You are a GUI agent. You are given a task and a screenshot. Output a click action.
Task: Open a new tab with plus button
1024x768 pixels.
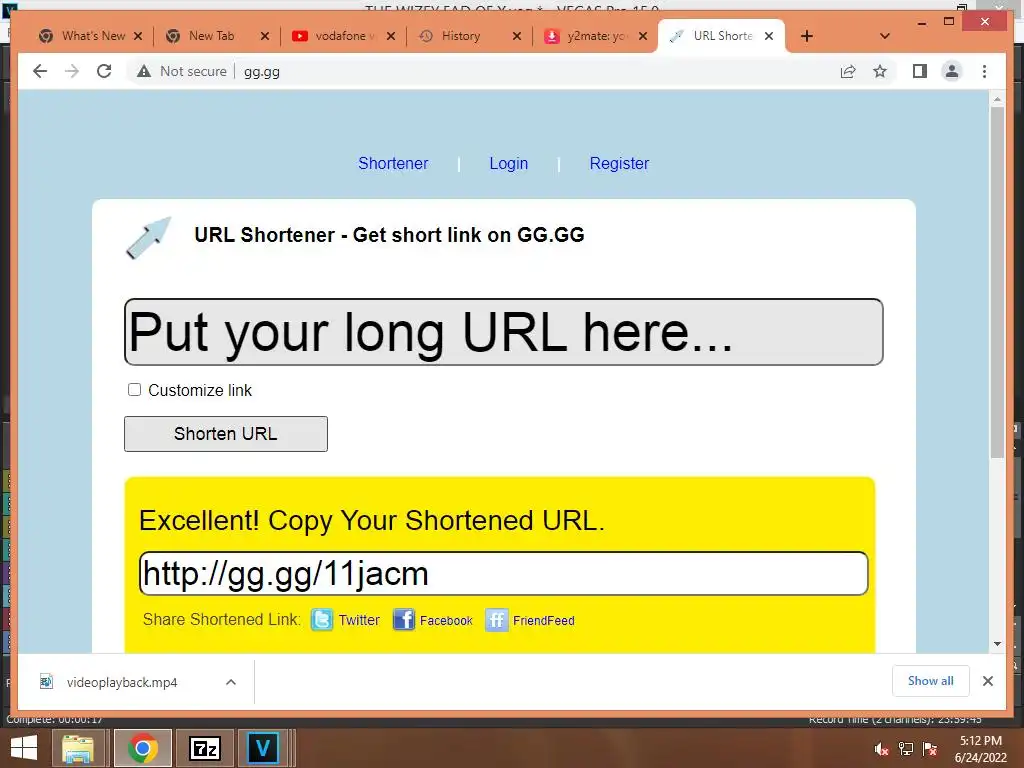(x=807, y=36)
